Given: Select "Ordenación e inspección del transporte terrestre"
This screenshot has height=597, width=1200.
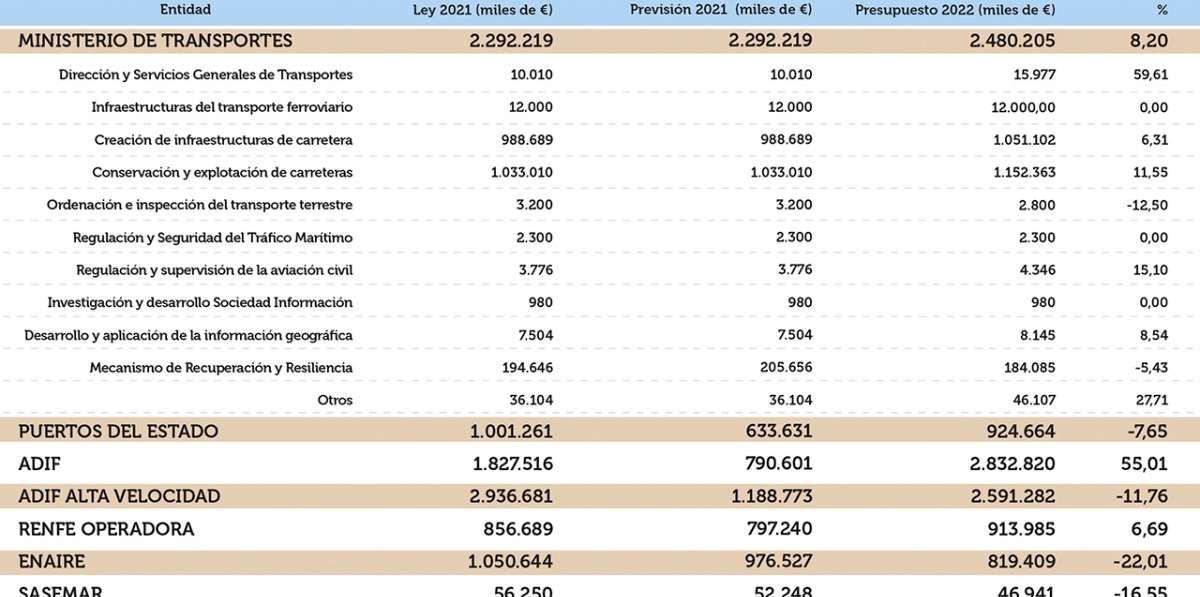Looking at the screenshot, I should click(x=200, y=205).
